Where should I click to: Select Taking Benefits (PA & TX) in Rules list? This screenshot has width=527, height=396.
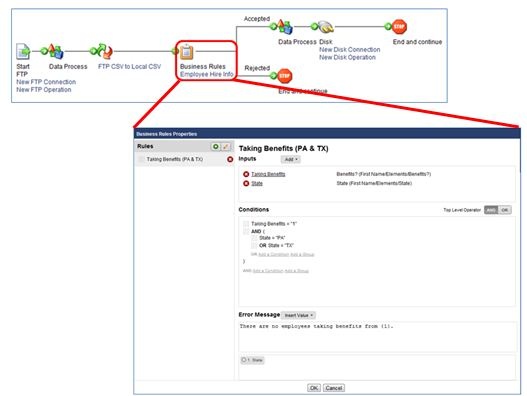pos(175,159)
